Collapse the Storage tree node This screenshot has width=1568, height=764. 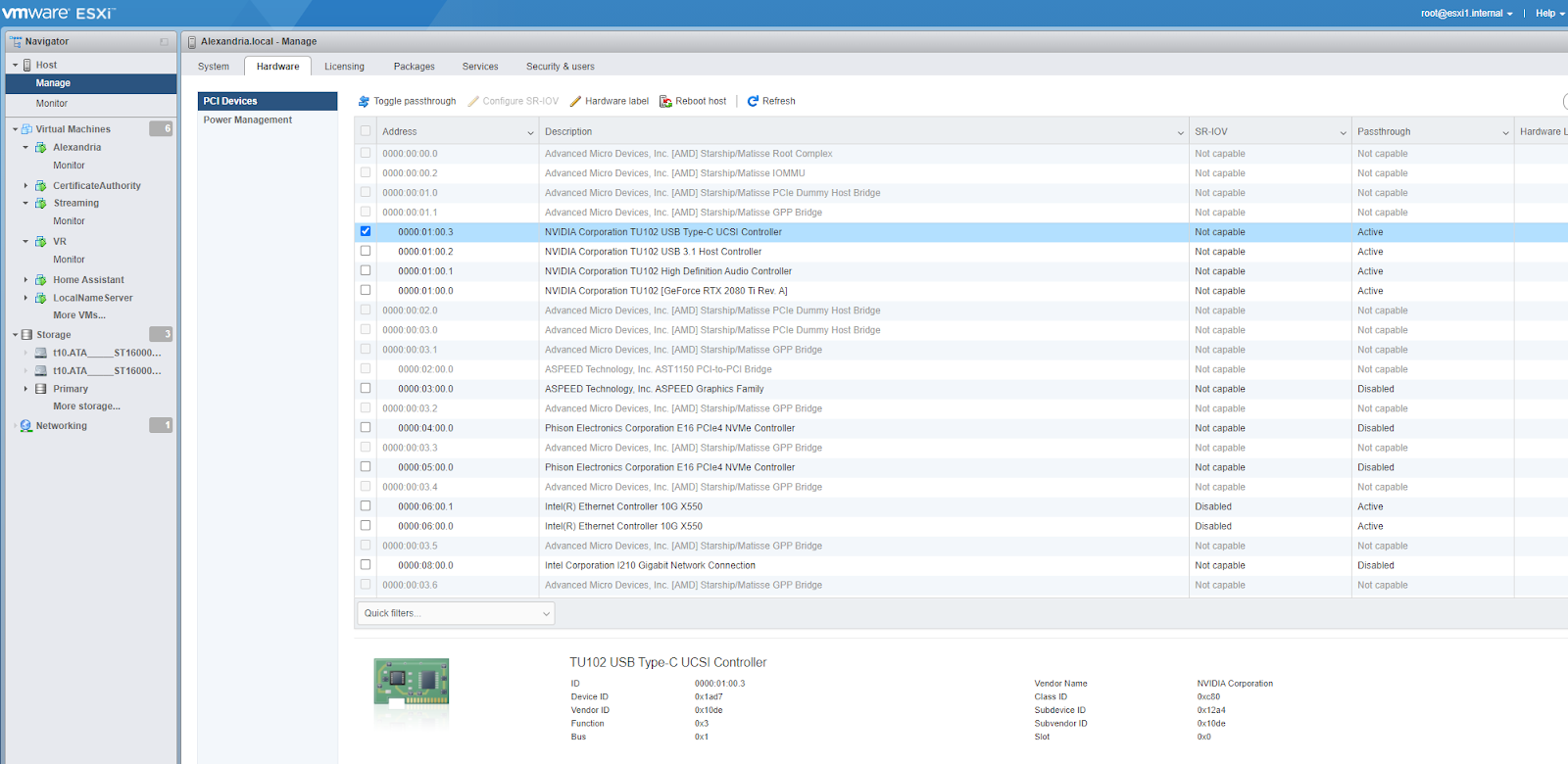pos(15,335)
